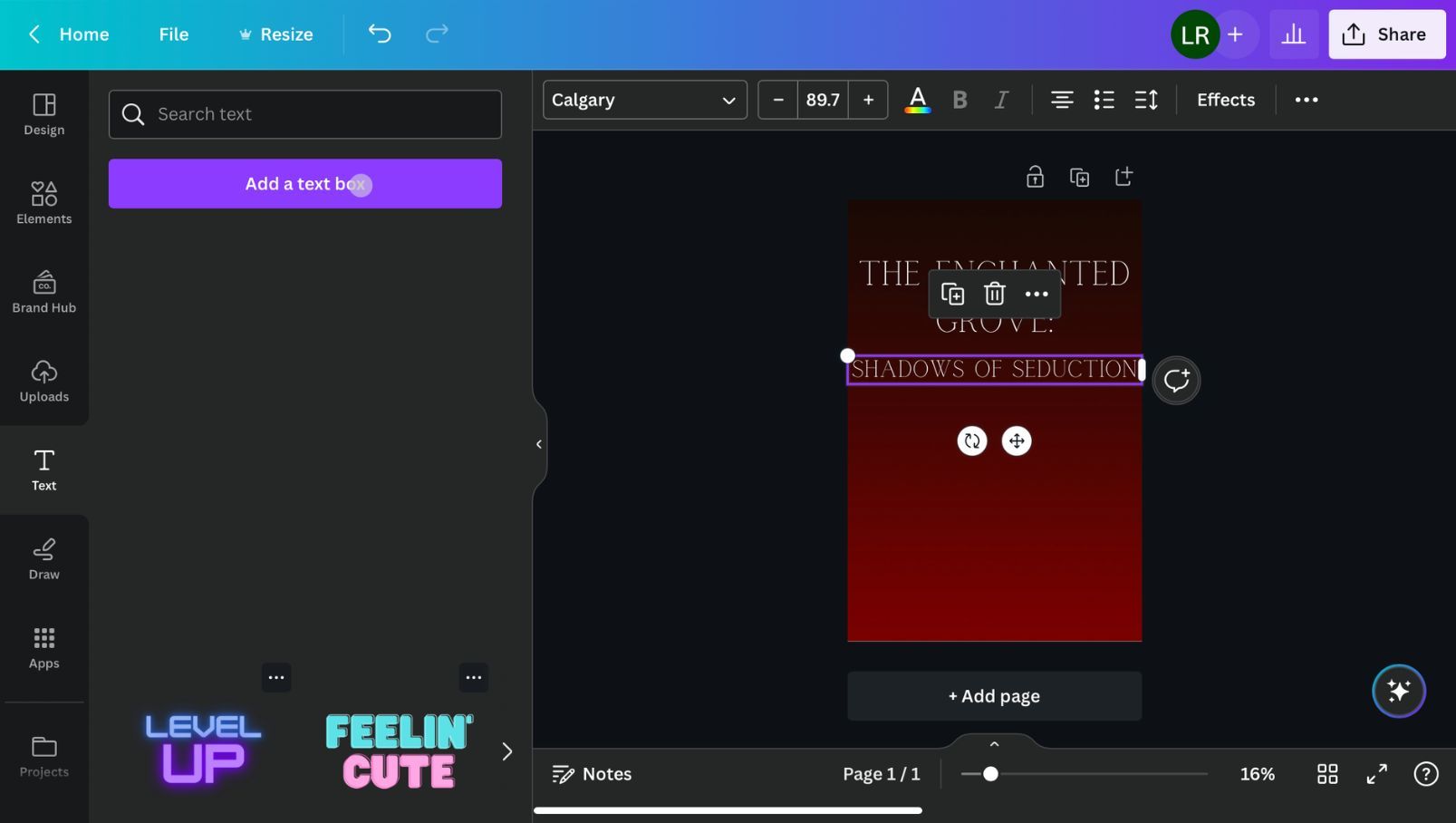This screenshot has width=1456, height=823.
Task: Add a new page to the design
Action: [993, 695]
